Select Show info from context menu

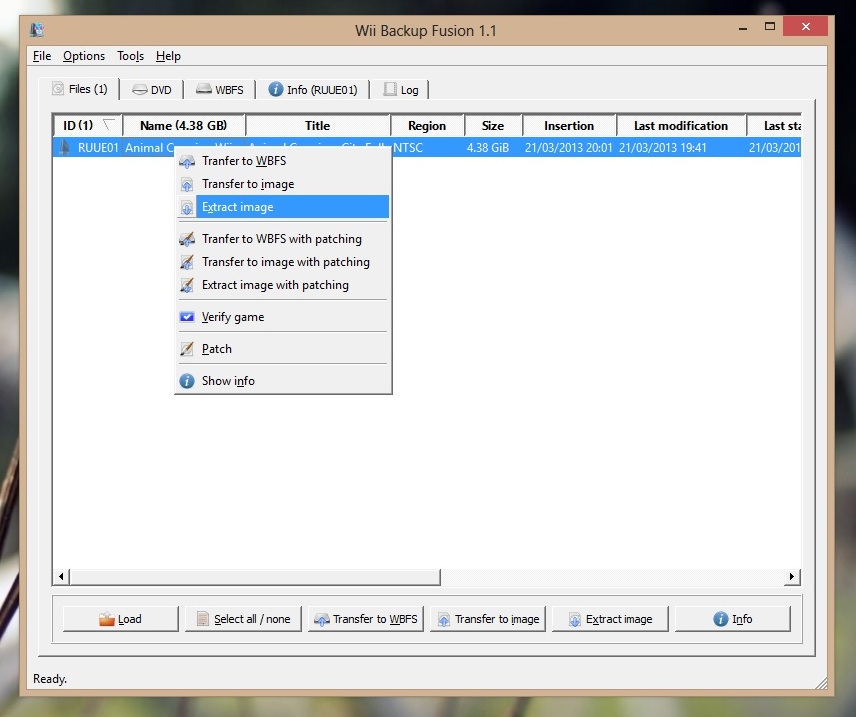coord(283,381)
